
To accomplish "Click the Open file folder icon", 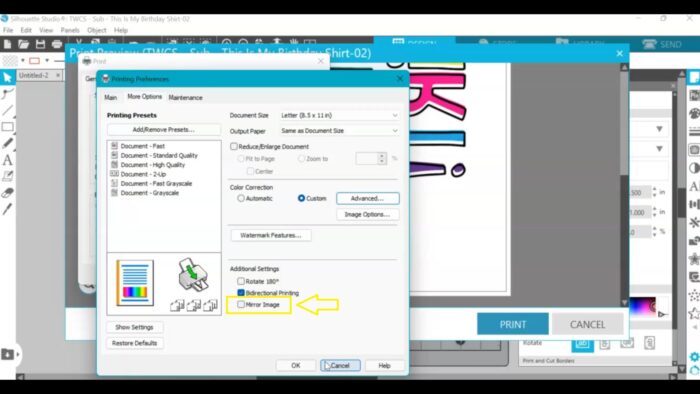I will [x=23, y=44].
